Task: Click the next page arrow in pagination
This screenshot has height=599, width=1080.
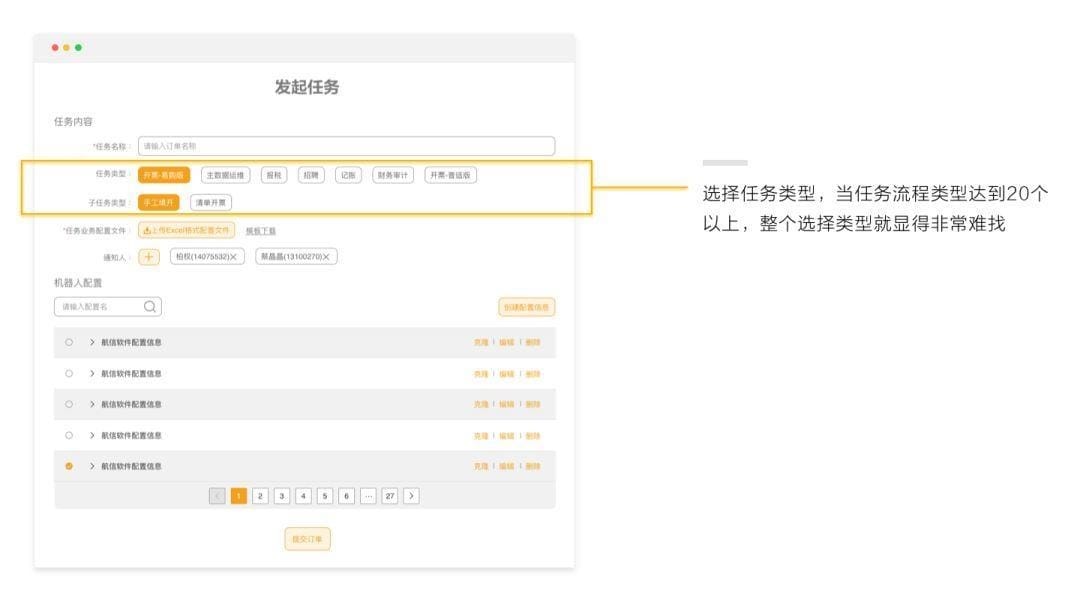Action: [410, 495]
